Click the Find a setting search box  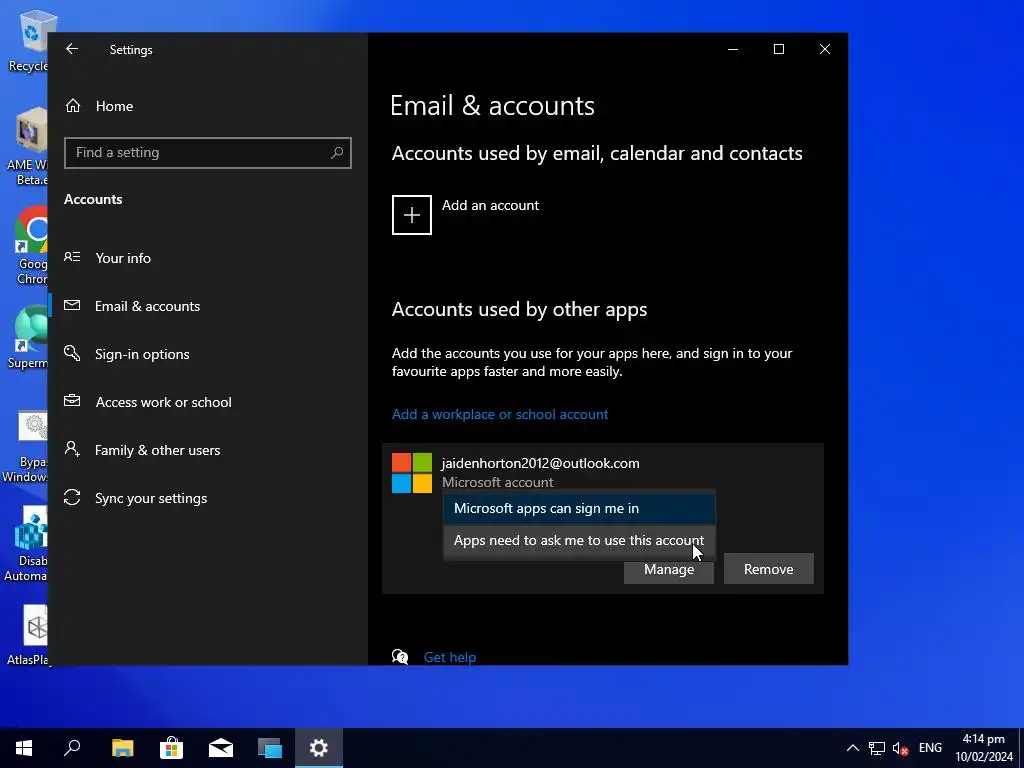point(208,153)
